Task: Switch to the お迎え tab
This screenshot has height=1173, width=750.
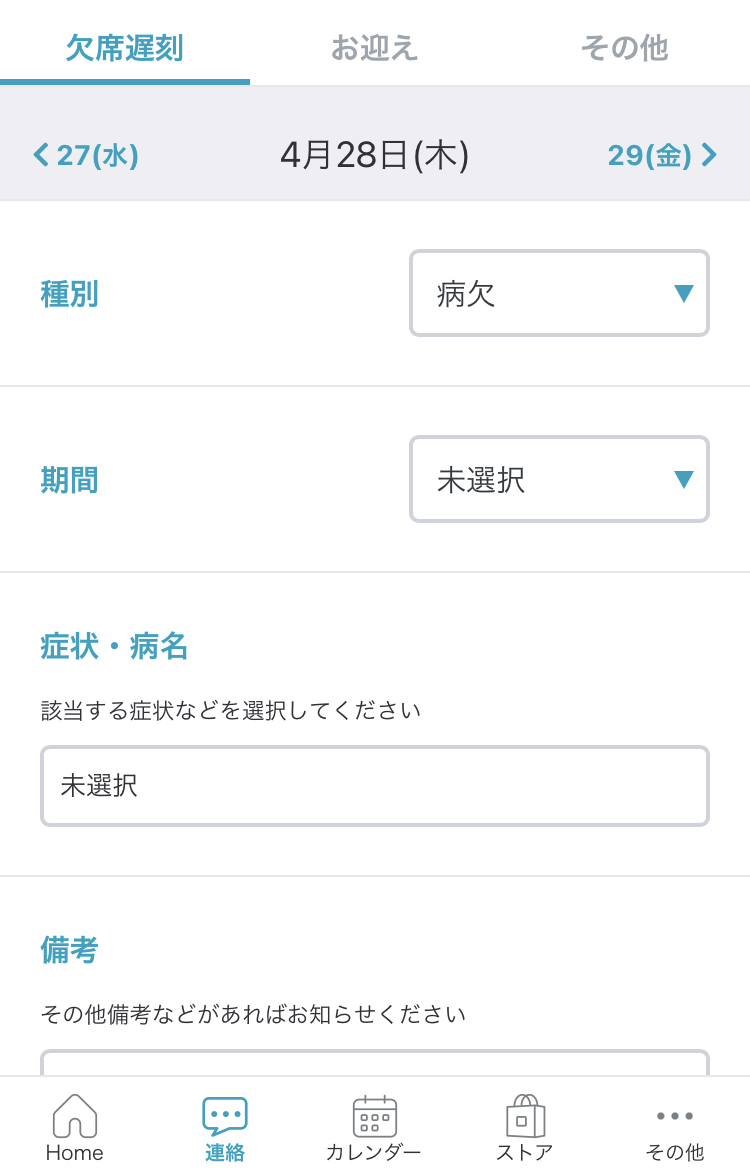Action: pos(374,48)
